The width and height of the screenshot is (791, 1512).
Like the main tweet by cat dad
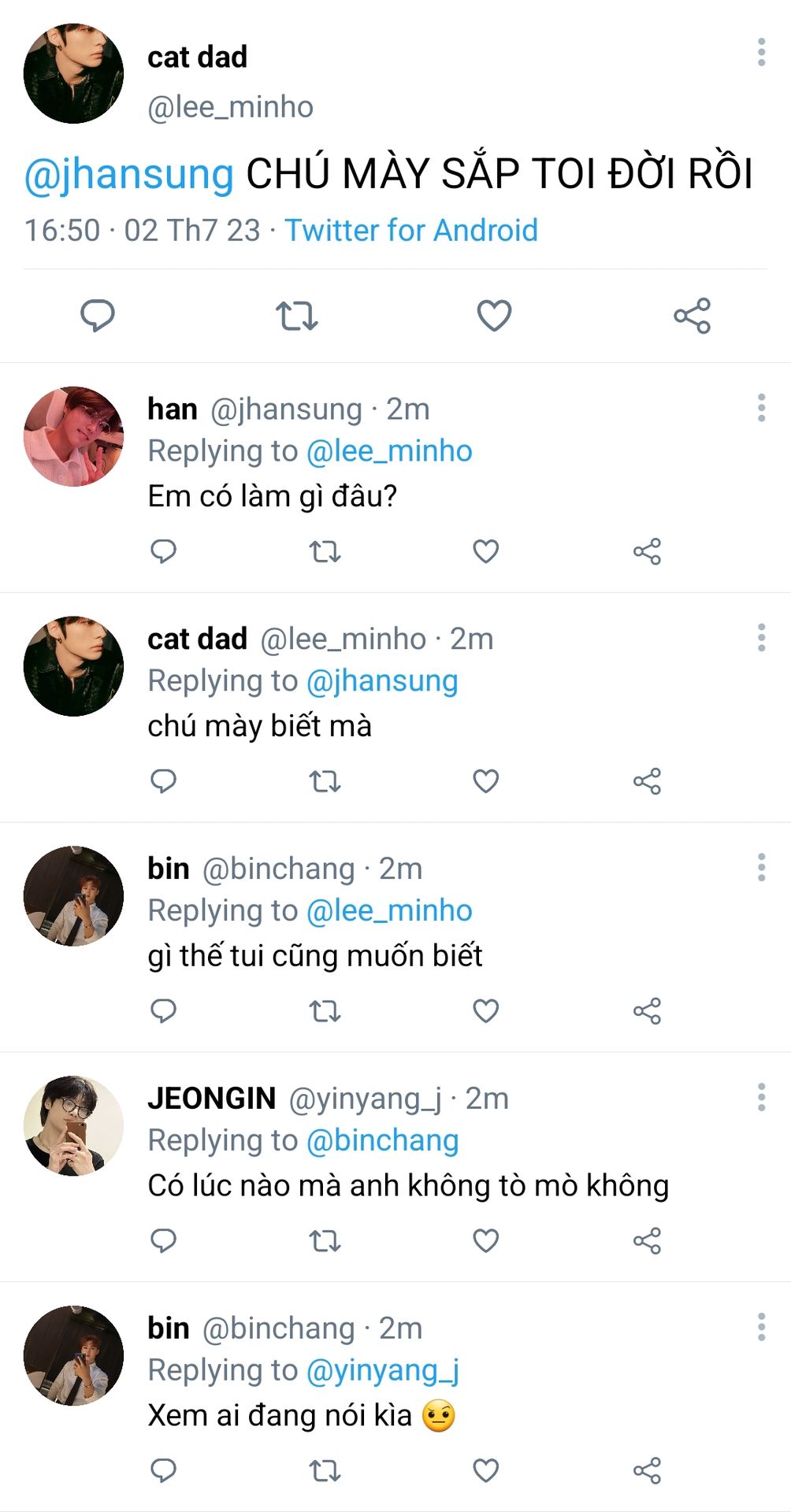[x=494, y=316]
